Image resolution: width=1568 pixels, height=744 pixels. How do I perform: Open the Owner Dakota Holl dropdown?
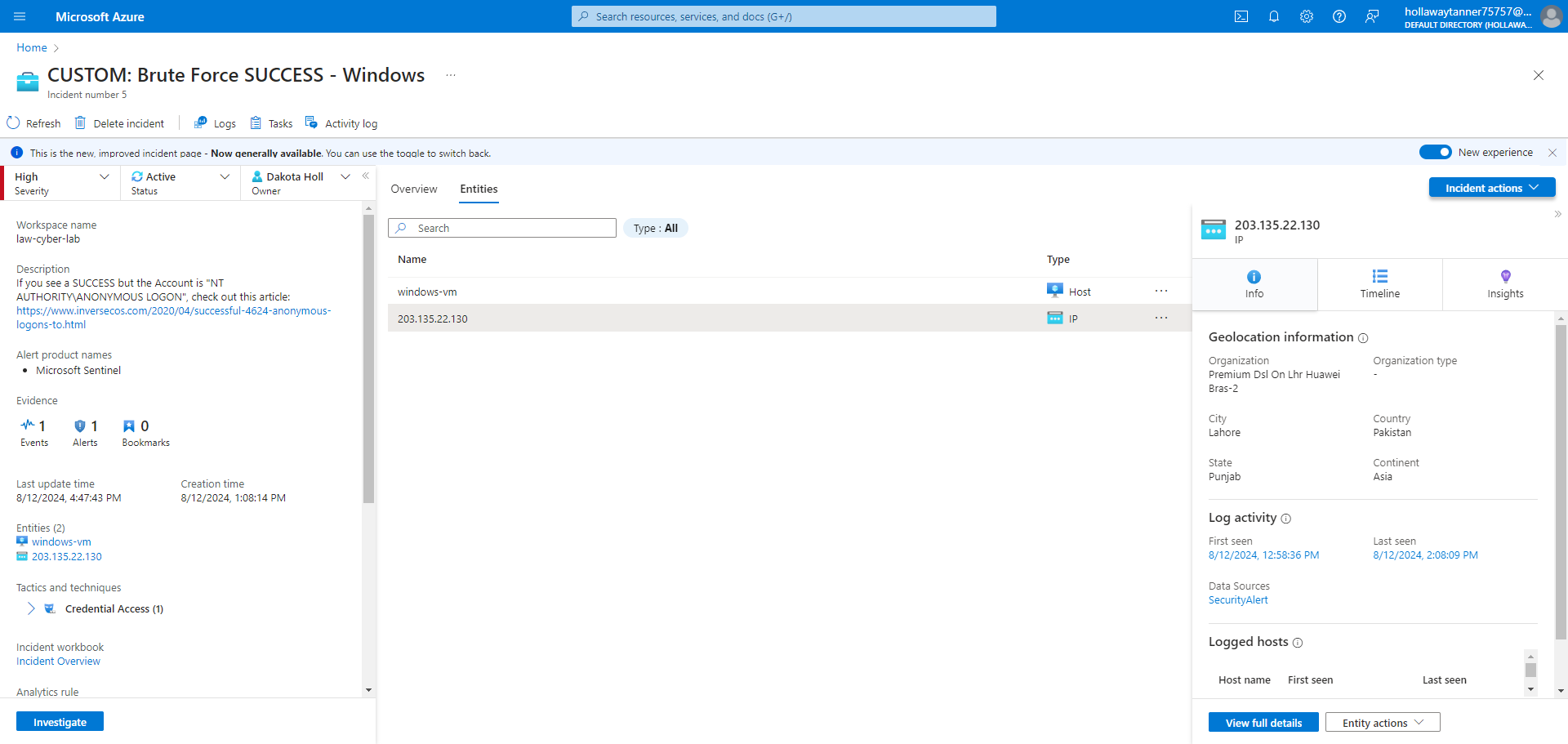tap(301, 183)
